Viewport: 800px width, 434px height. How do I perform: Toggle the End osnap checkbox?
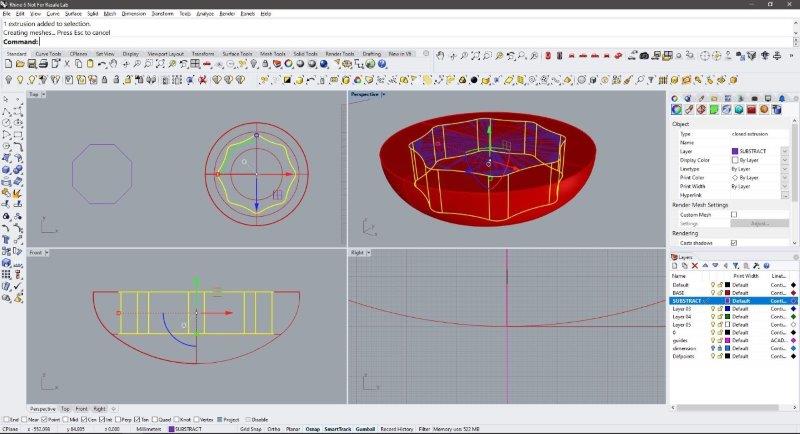6,420
